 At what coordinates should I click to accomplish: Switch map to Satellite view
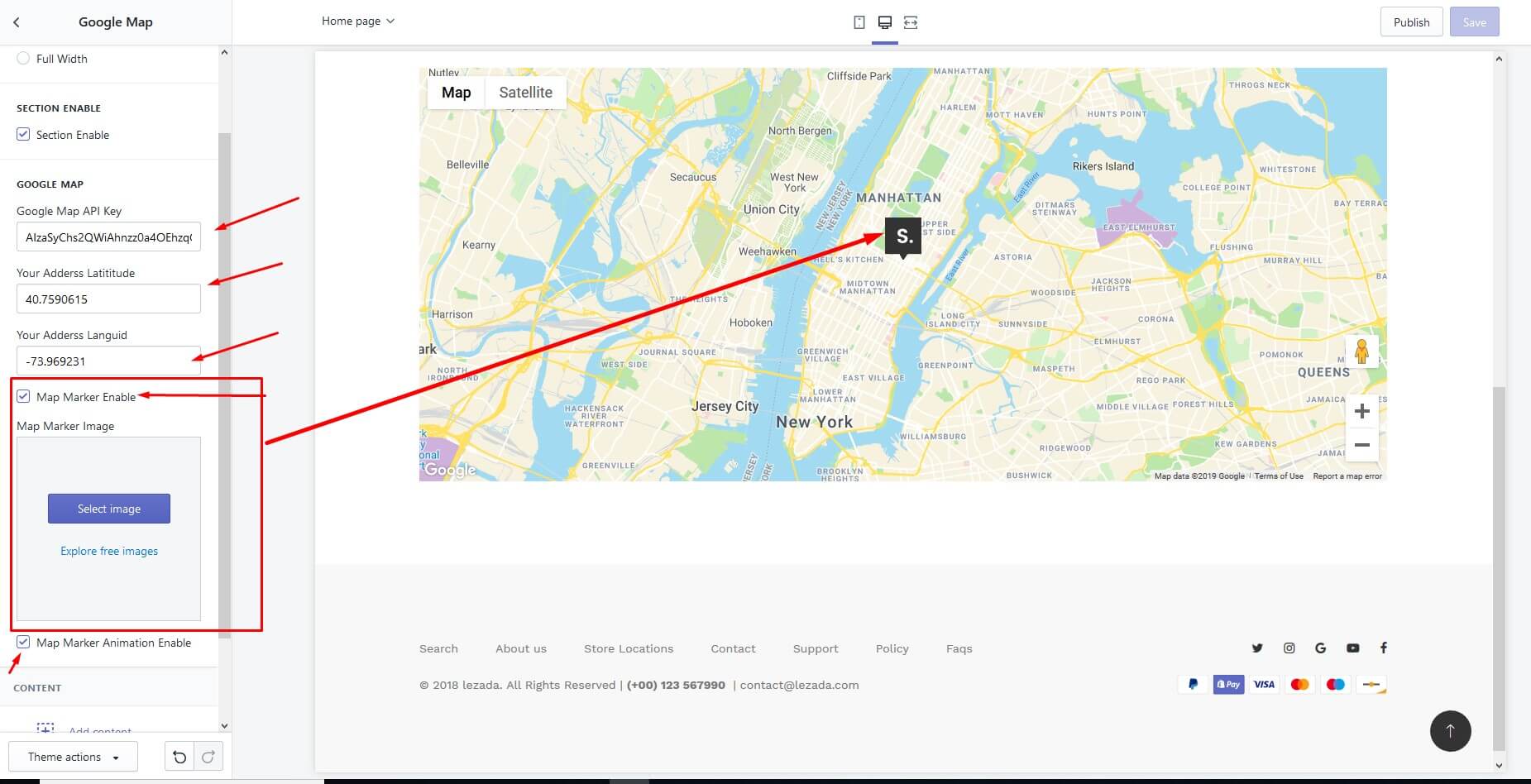point(525,93)
